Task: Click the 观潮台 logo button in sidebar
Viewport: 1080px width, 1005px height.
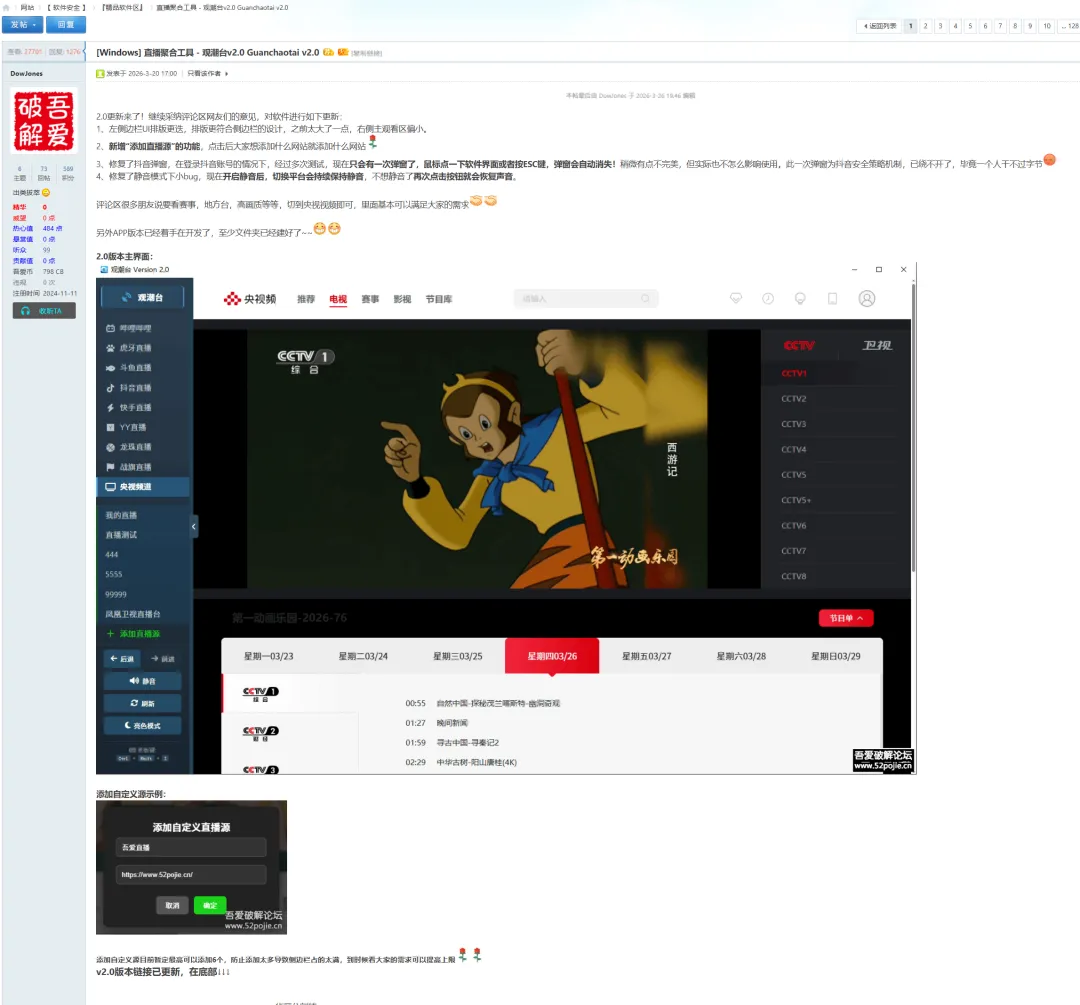Action: (x=143, y=298)
